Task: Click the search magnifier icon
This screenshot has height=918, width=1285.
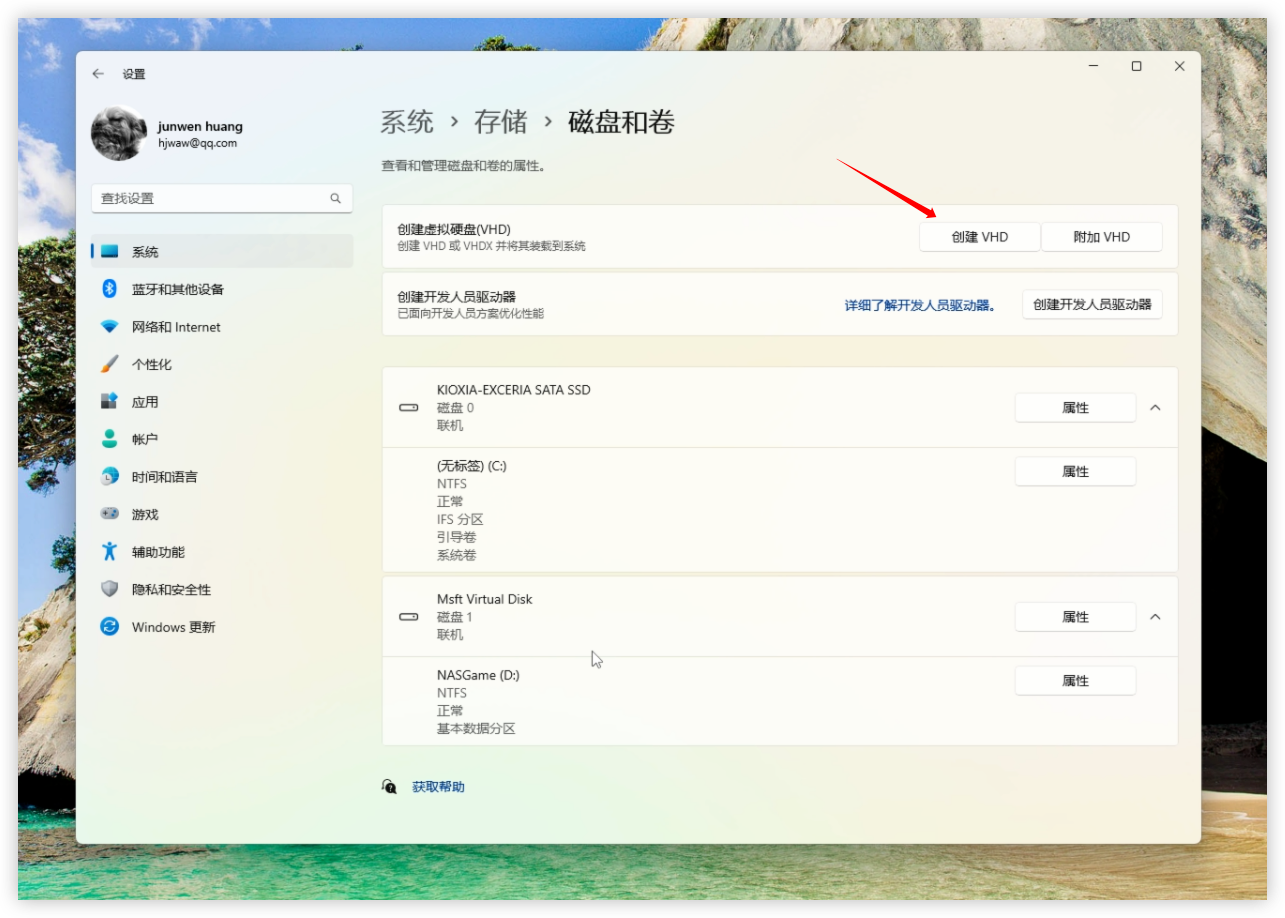Action: [336, 198]
